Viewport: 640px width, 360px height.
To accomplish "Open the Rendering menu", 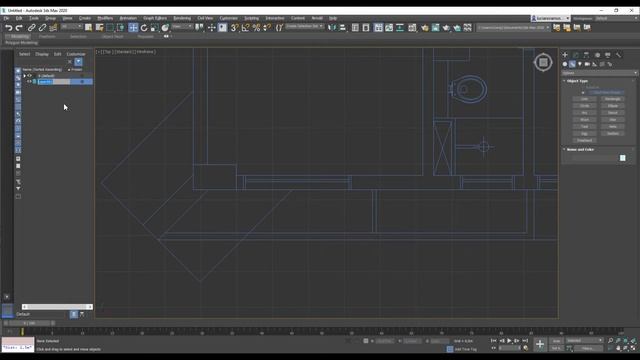I will [x=182, y=18].
